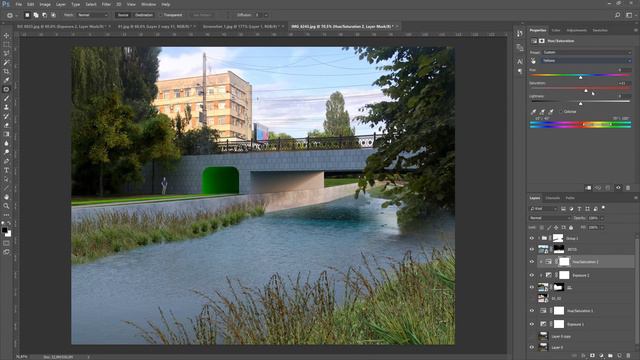640x360 pixels.
Task: Click the clip to layer icon in Properties
Action: [588, 188]
